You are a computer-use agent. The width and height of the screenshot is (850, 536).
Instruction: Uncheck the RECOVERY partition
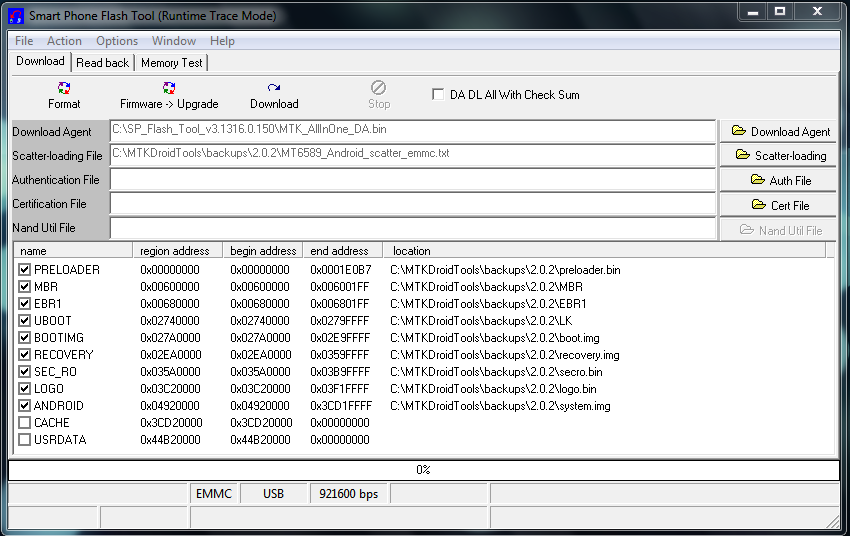point(25,355)
